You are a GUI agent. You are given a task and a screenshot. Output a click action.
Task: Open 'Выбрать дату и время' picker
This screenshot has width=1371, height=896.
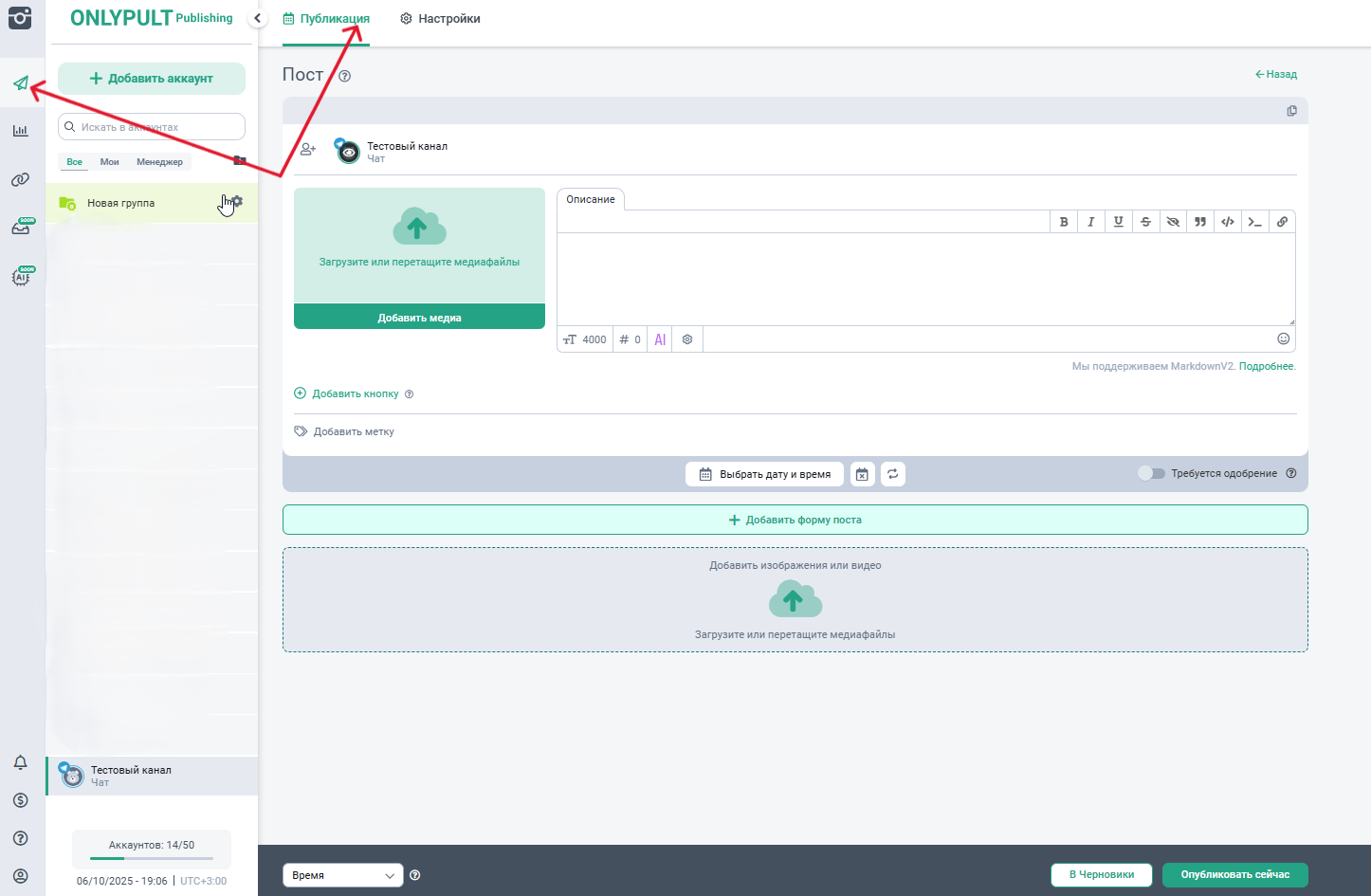(764, 474)
